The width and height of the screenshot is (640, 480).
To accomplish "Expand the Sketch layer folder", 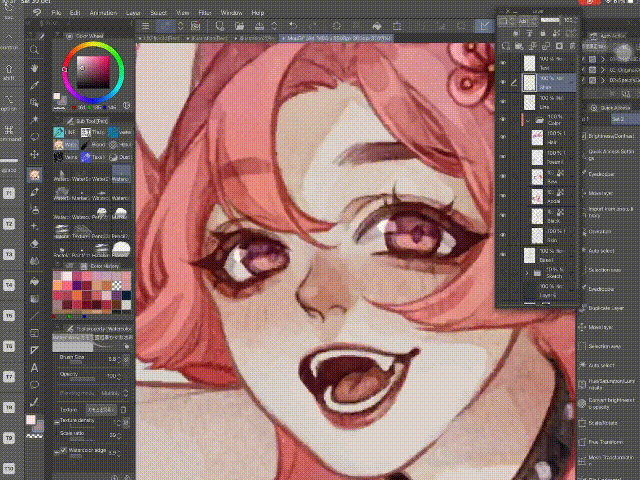I will pos(527,273).
